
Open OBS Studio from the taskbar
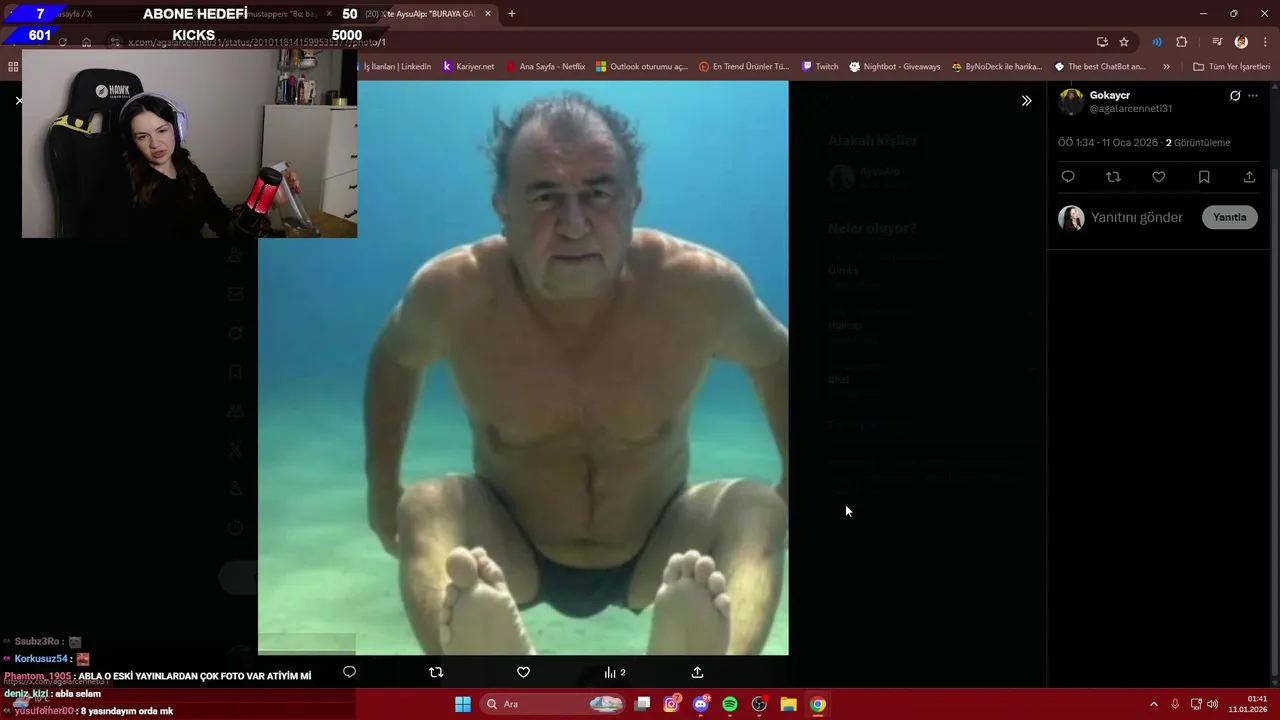tap(759, 704)
